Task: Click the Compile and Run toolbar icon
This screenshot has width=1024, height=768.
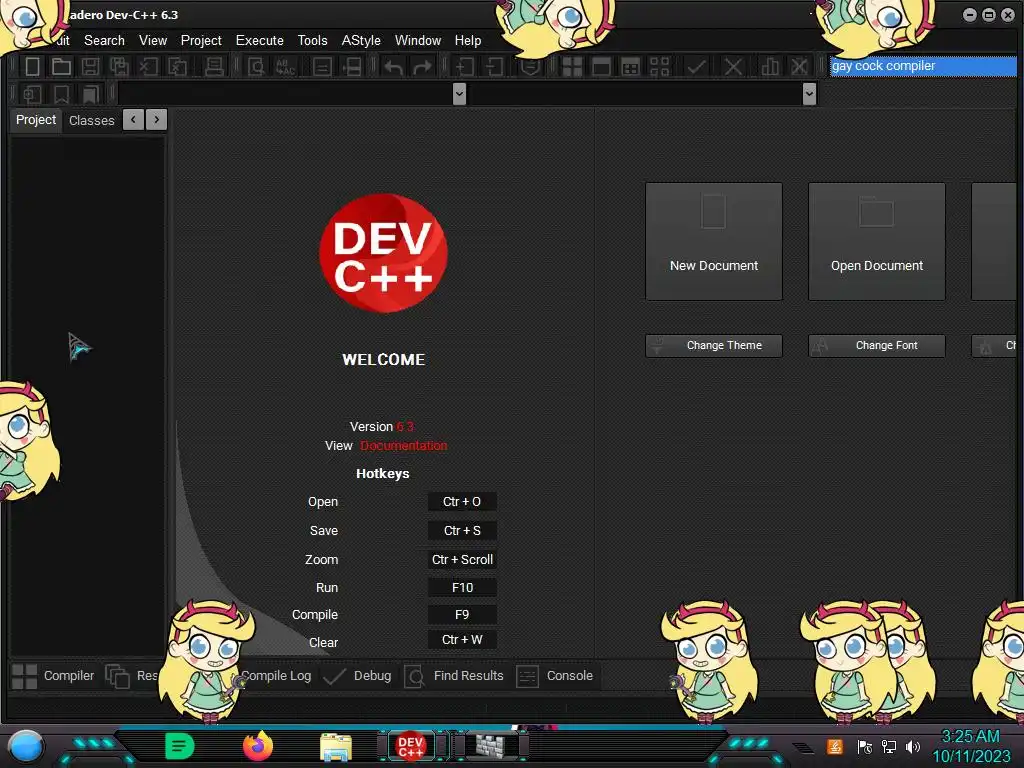Action: [630, 66]
